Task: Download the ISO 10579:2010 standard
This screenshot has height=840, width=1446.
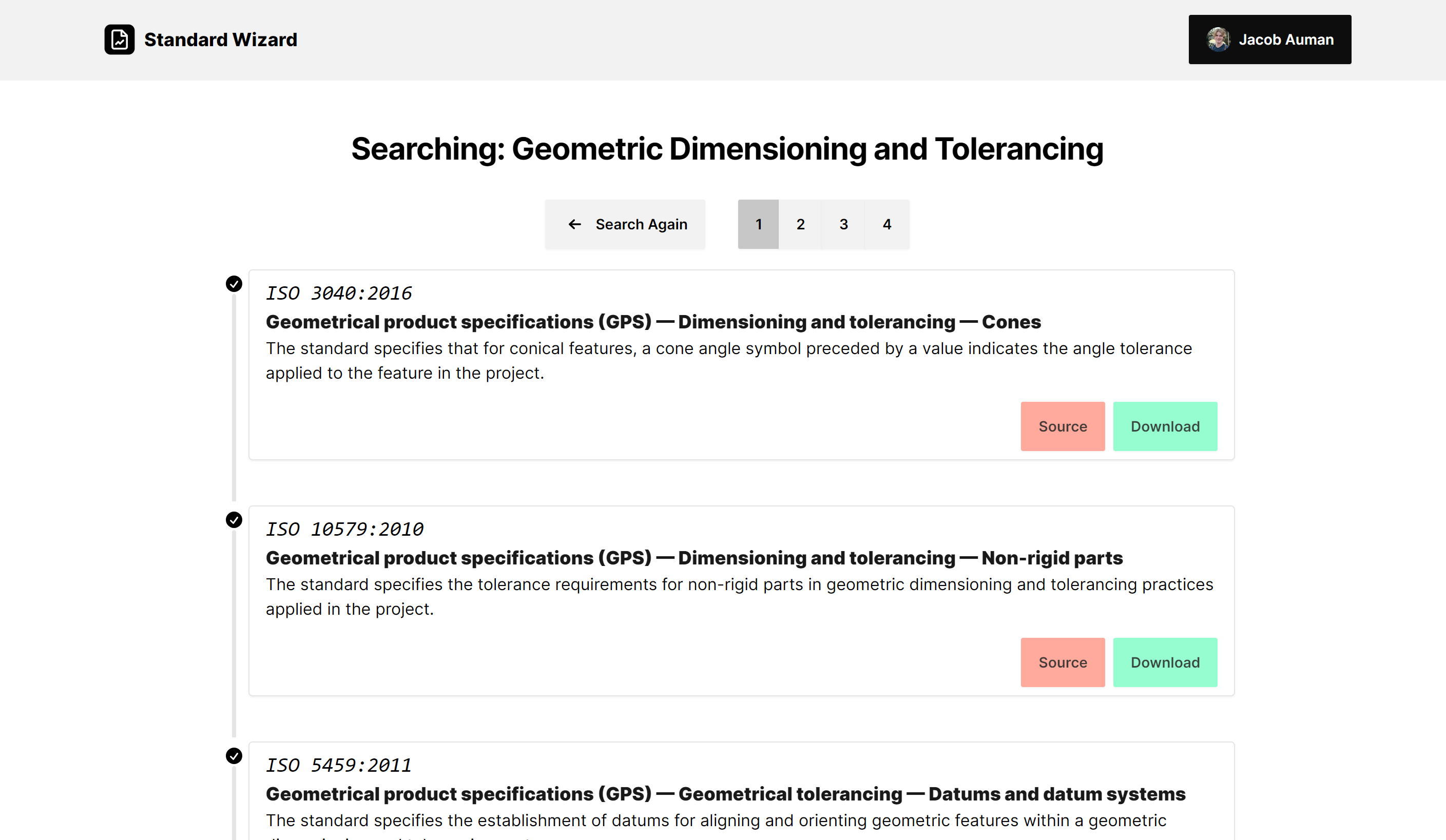Action: click(1165, 662)
